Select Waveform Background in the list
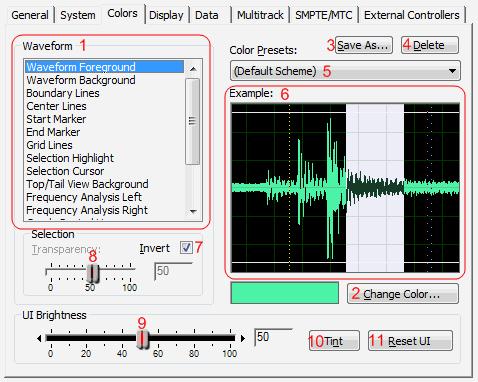The width and height of the screenshot is (478, 382). (x=81, y=80)
